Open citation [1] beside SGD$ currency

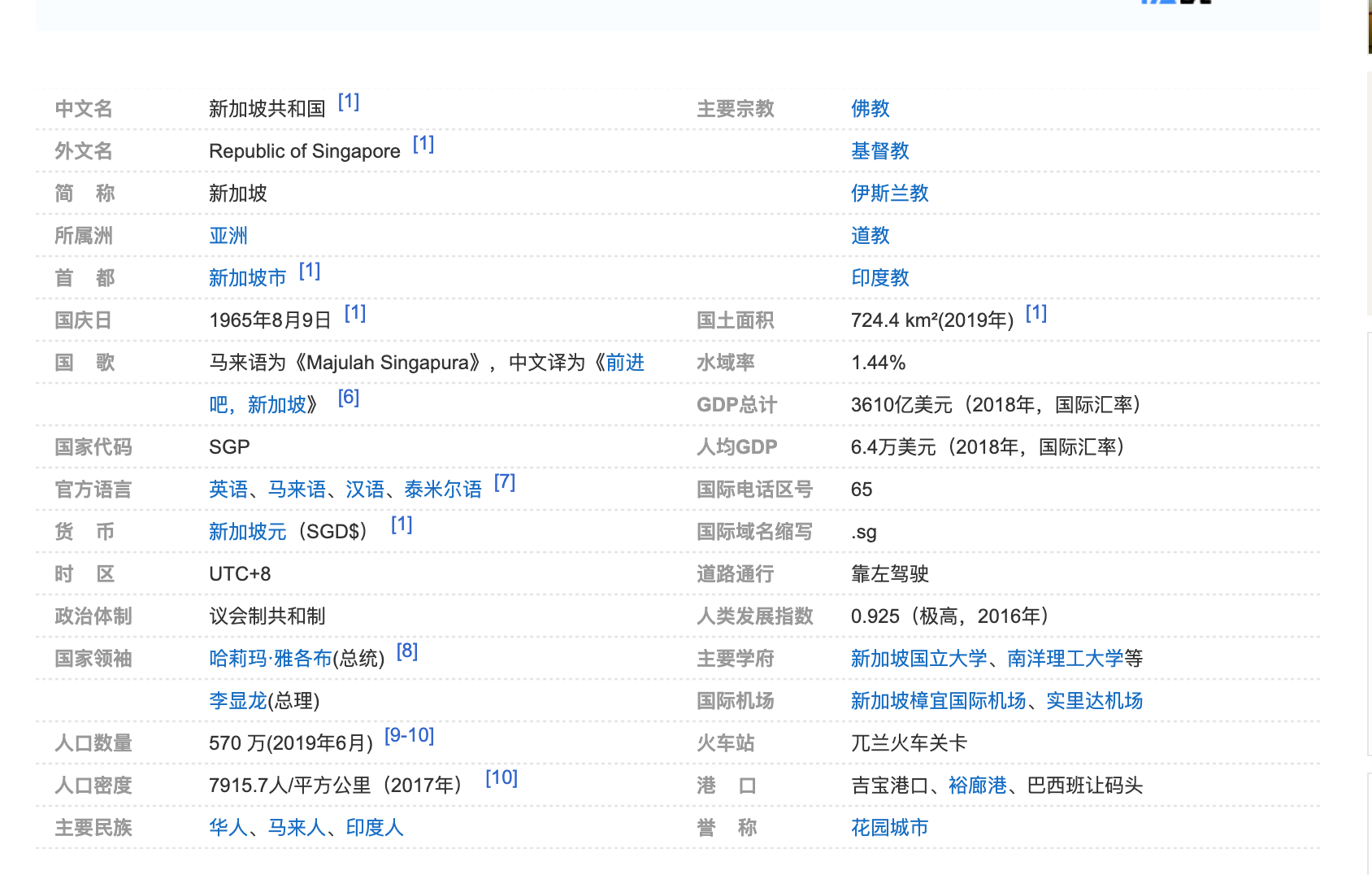coord(402,525)
